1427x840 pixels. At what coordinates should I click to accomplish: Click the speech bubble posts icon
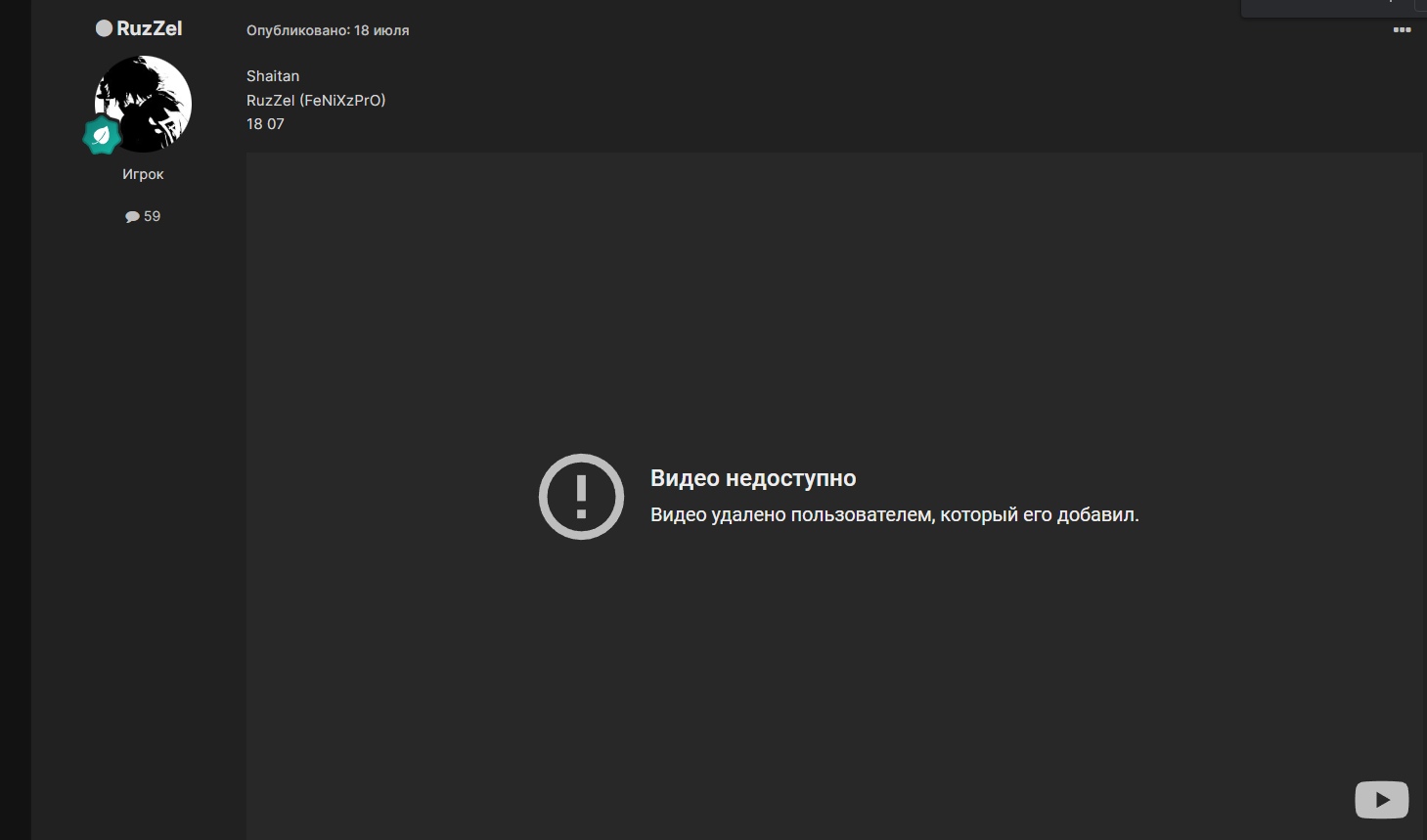pyautogui.click(x=132, y=217)
